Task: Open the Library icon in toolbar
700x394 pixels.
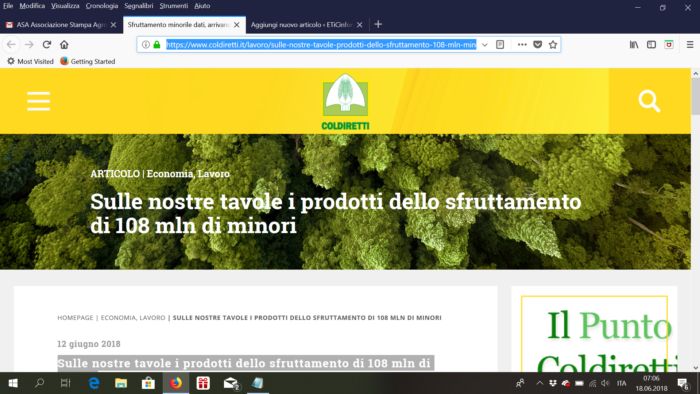Action: pyautogui.click(x=634, y=45)
